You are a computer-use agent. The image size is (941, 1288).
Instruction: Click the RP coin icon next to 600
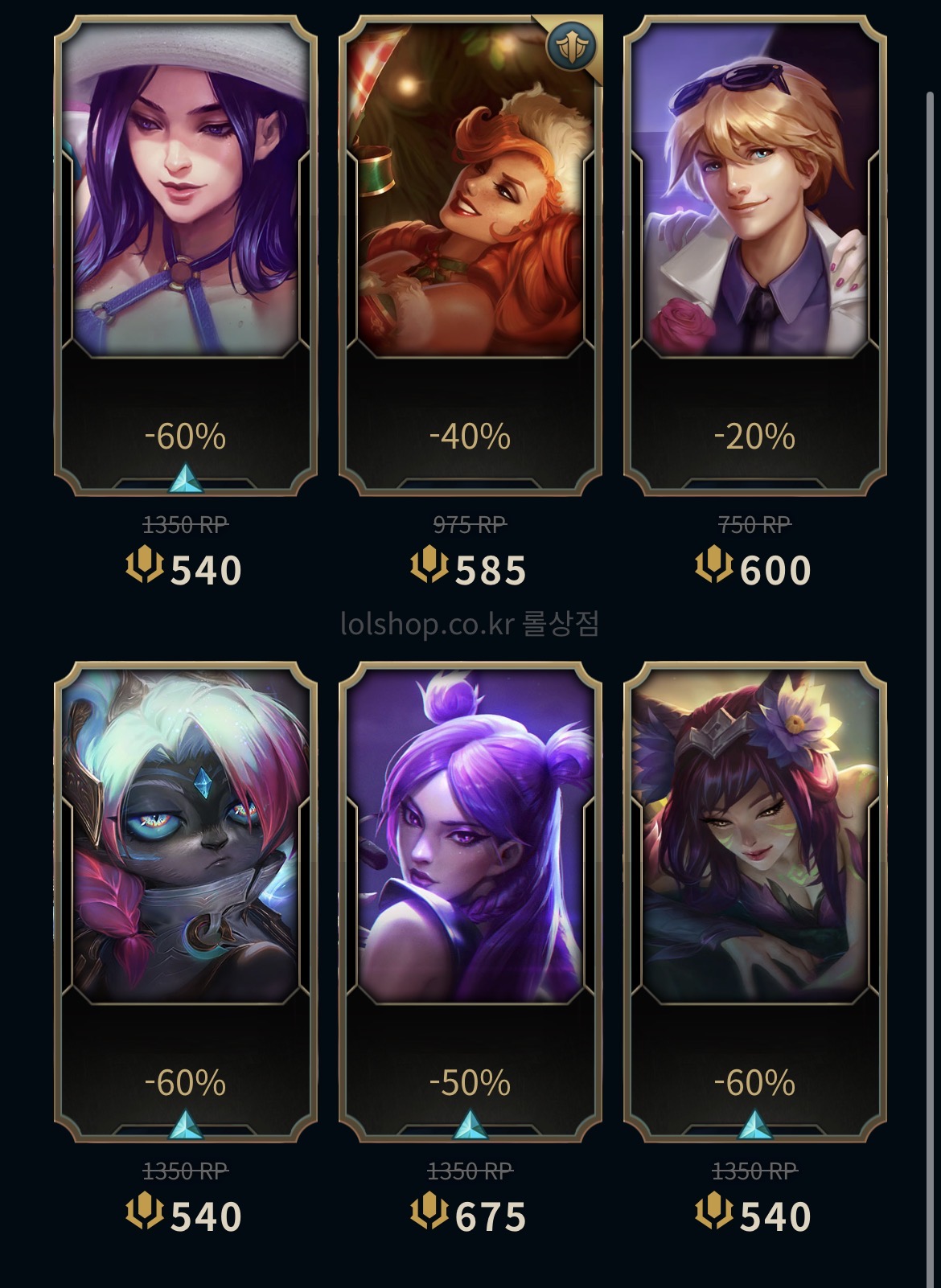(x=713, y=565)
